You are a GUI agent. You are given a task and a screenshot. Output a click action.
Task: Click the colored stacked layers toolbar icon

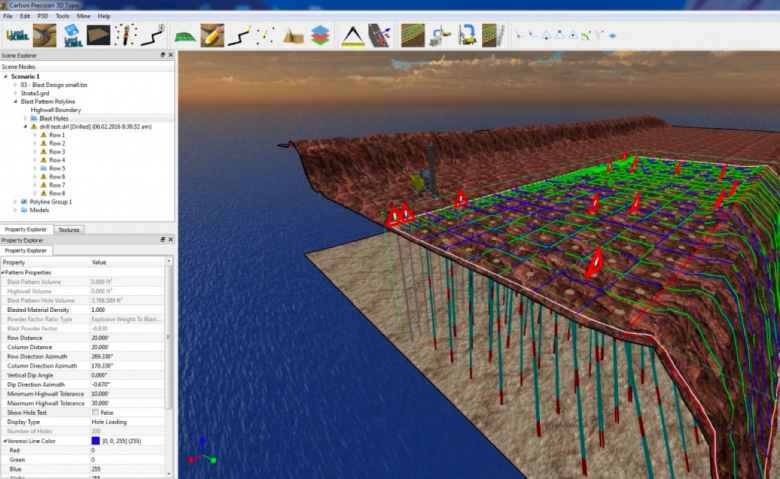pos(320,36)
